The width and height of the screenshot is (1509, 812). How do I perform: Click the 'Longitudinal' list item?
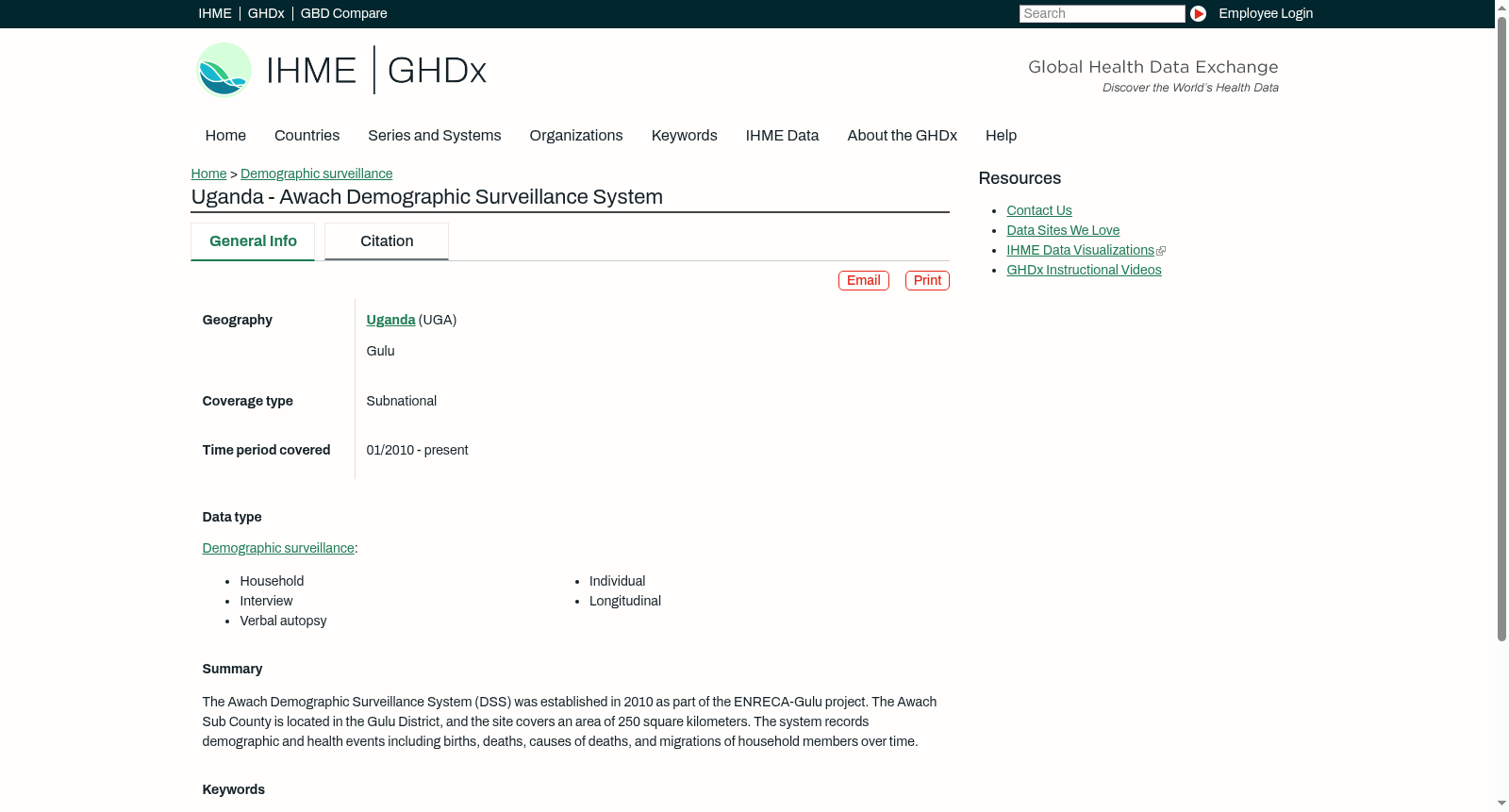coord(624,601)
